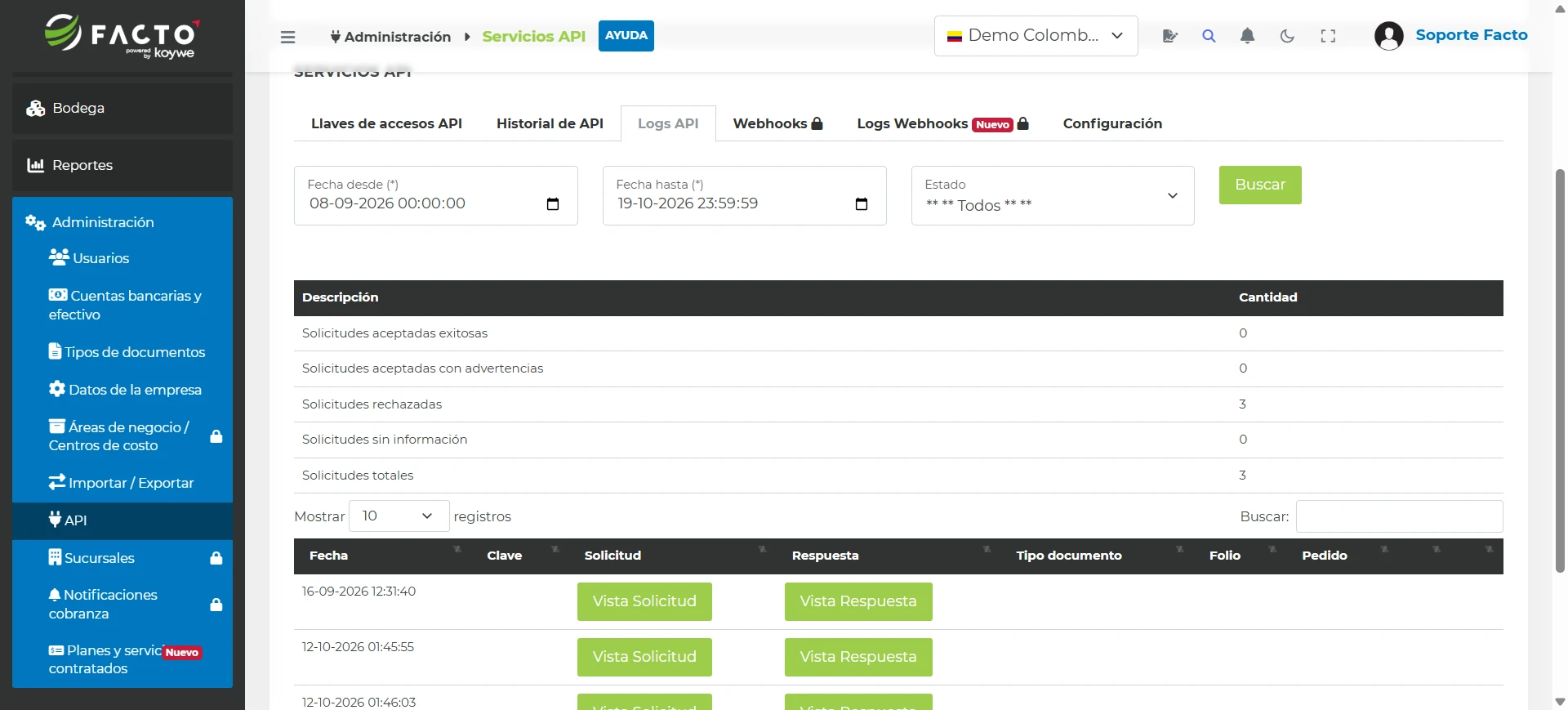1568x710 pixels.
Task: Open the Demo Colombia company dropdown
Action: click(1036, 36)
